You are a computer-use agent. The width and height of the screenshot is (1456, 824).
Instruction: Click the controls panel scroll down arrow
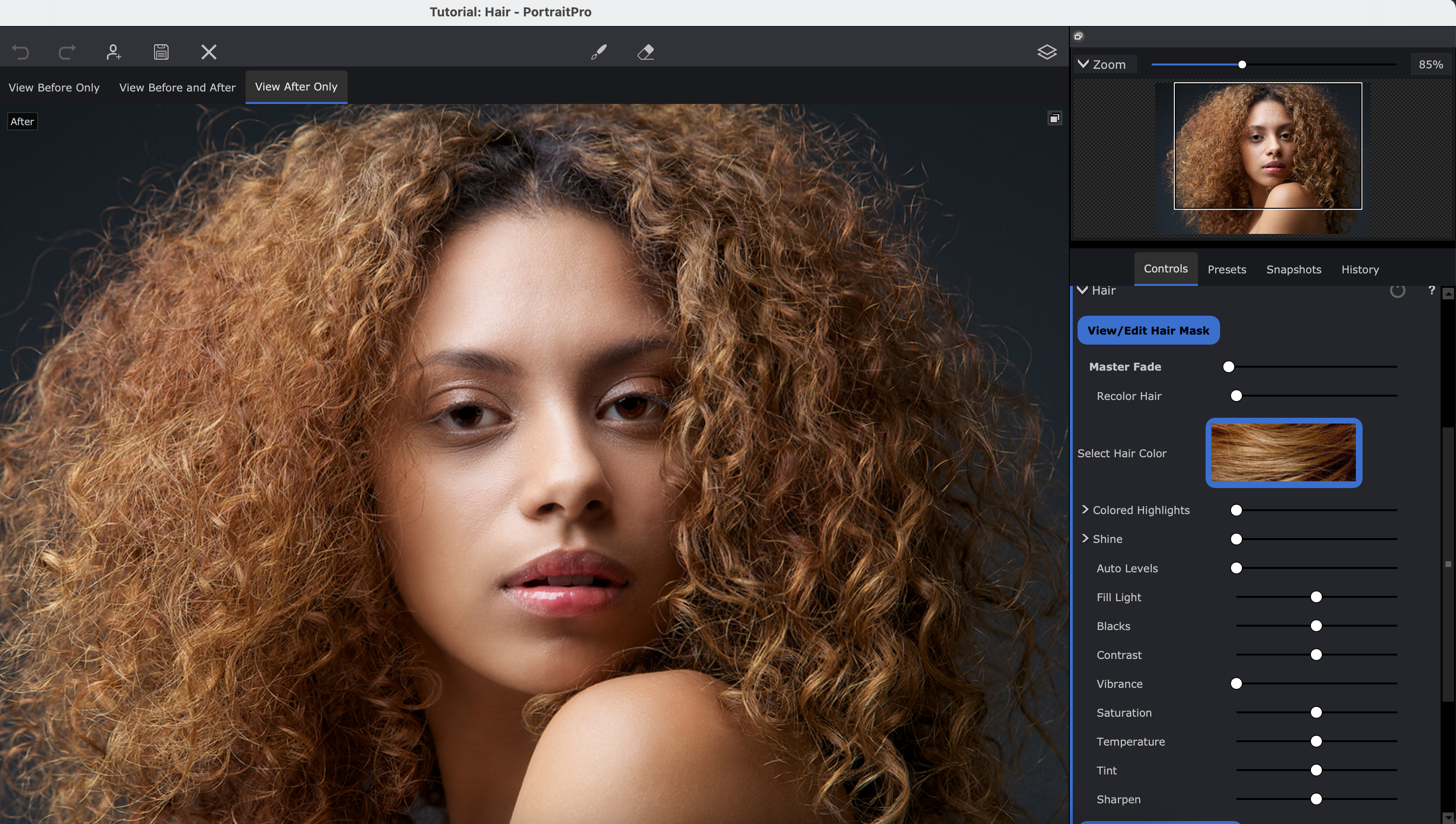pyautogui.click(x=1448, y=818)
